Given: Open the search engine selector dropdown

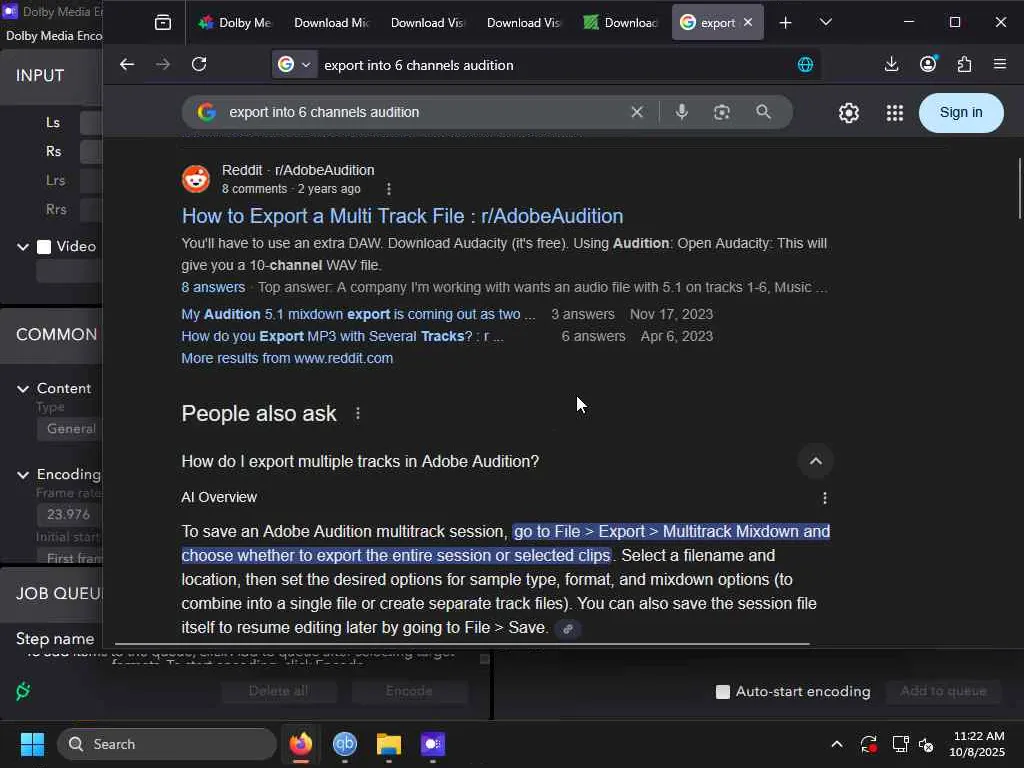Looking at the screenshot, I should (x=295, y=64).
